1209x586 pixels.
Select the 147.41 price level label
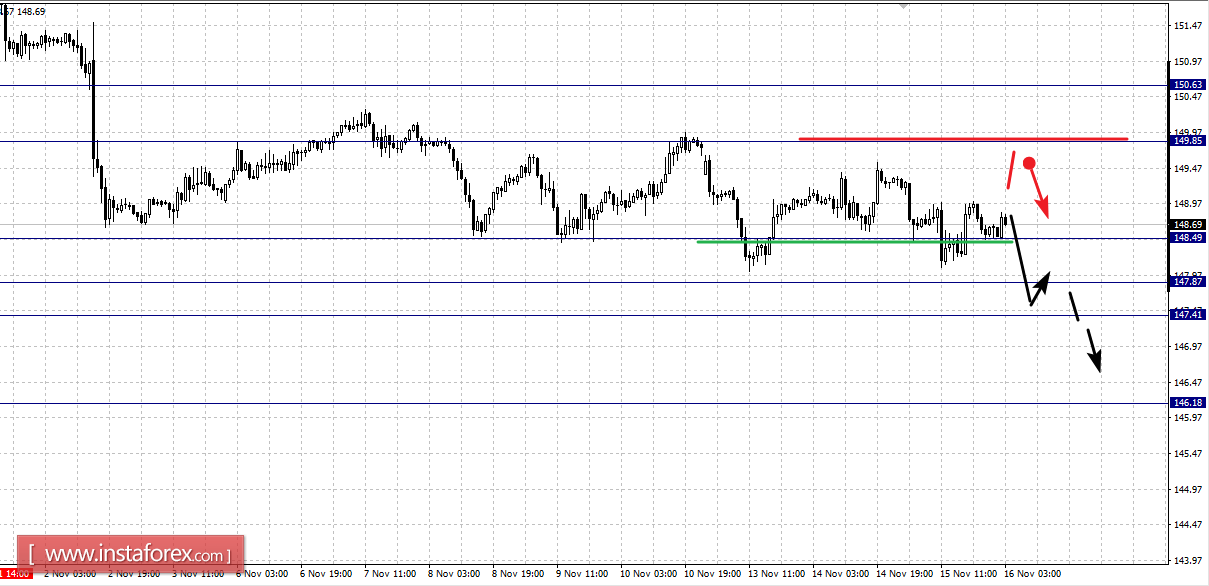point(1188,315)
